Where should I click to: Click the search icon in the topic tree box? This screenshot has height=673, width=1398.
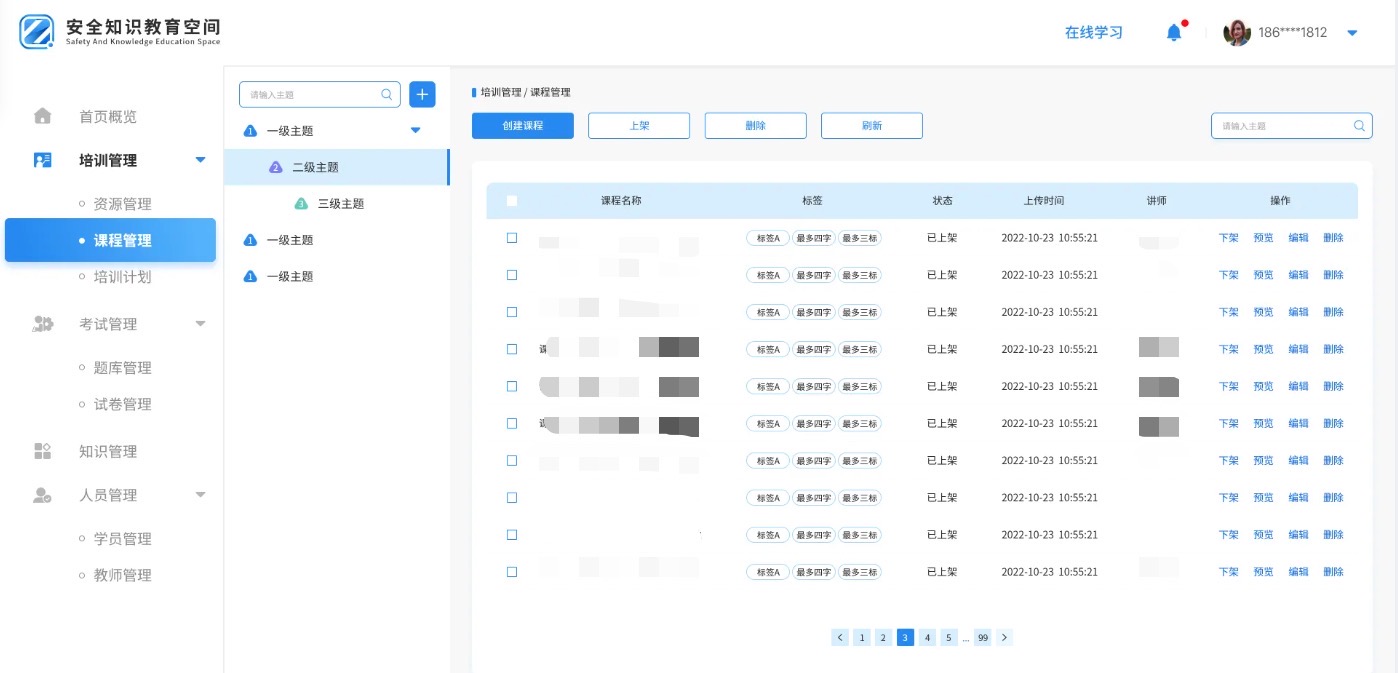387,95
